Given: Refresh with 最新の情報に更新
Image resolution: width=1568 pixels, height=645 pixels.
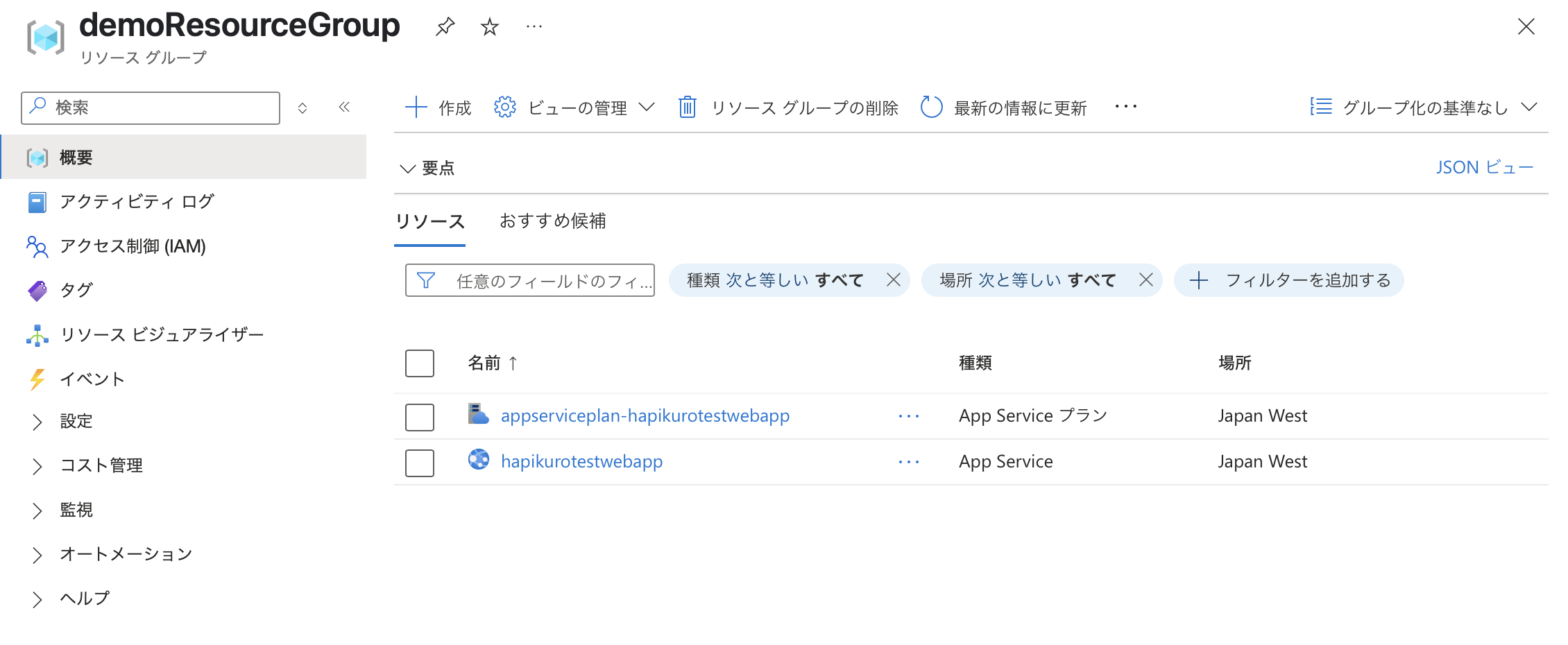Looking at the screenshot, I should pos(1003,108).
